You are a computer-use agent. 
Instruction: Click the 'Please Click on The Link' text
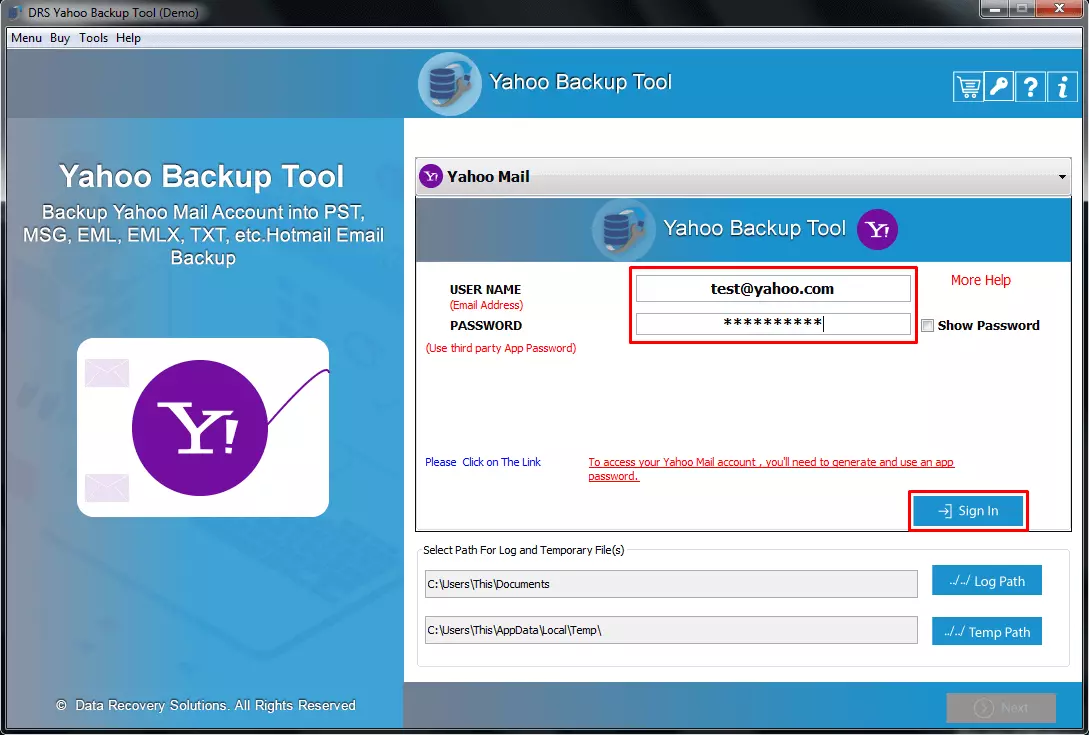pyautogui.click(x=483, y=462)
